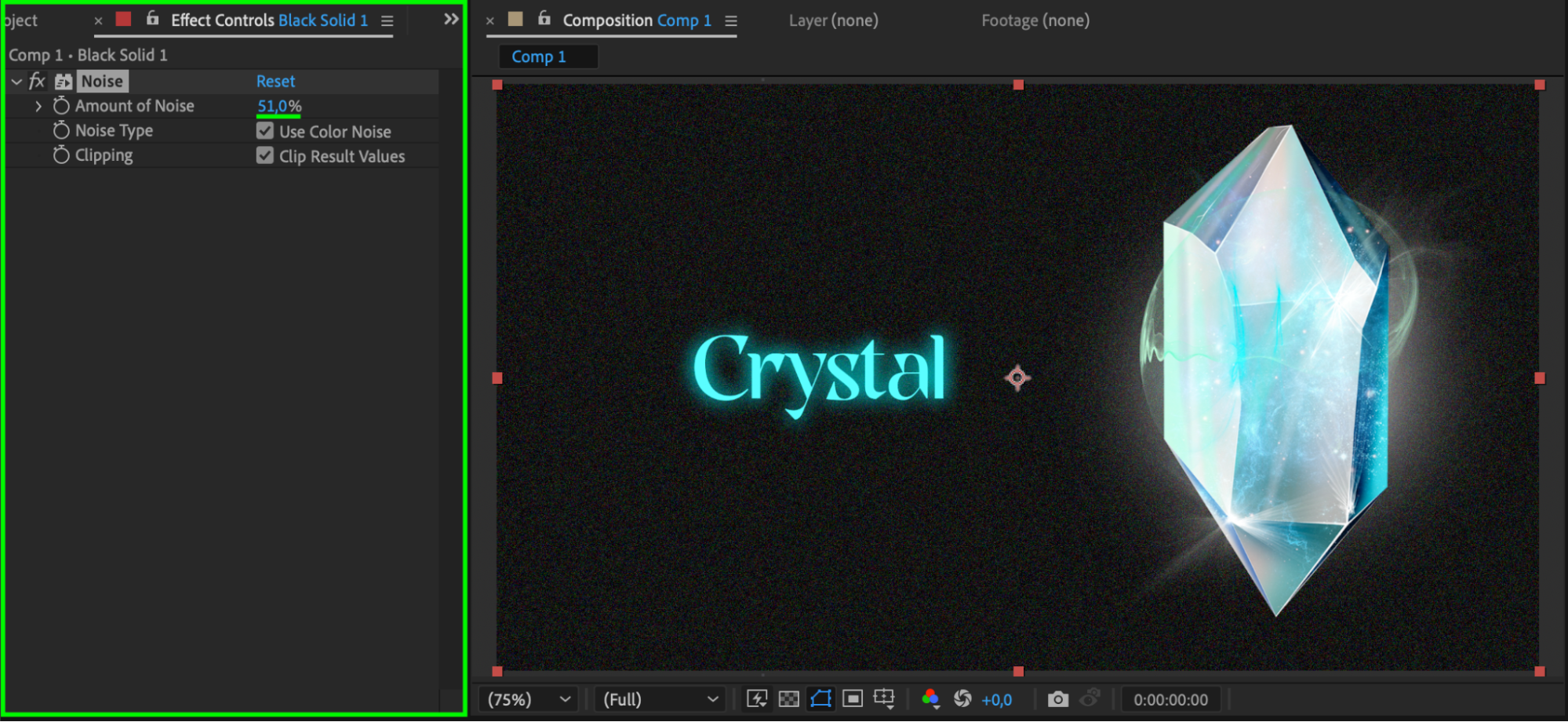Viewport: 1568px width, 722px height.
Task: Click the bottom-right corner layer handle
Action: click(x=1540, y=672)
